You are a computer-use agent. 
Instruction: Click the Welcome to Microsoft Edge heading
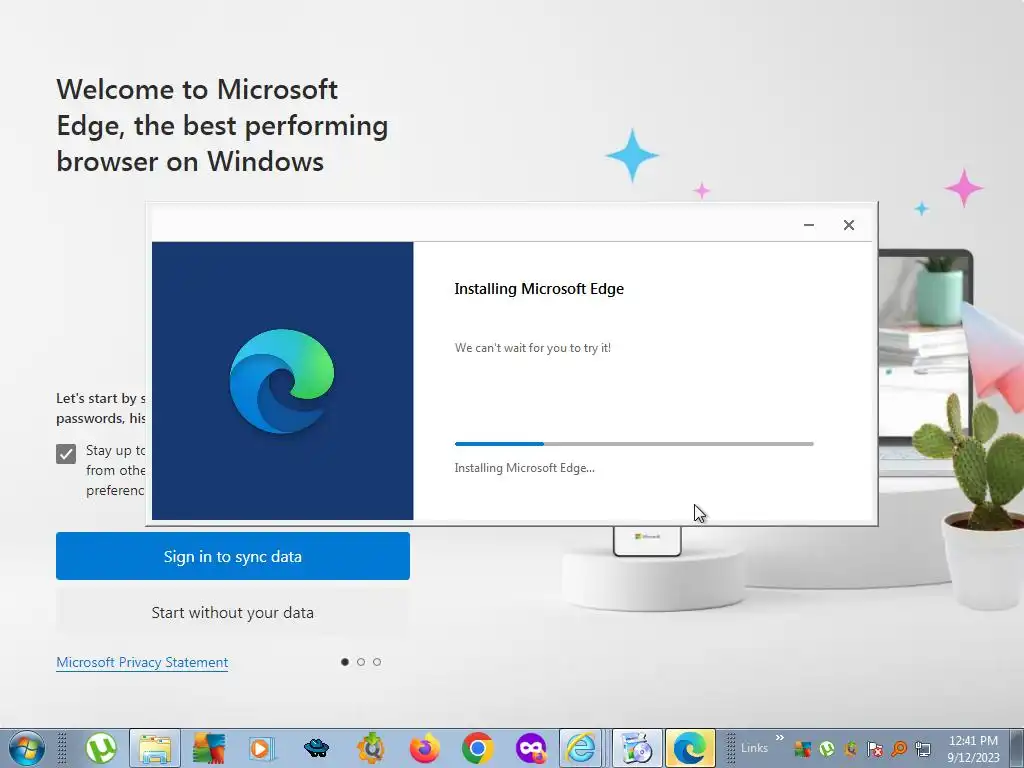click(222, 125)
